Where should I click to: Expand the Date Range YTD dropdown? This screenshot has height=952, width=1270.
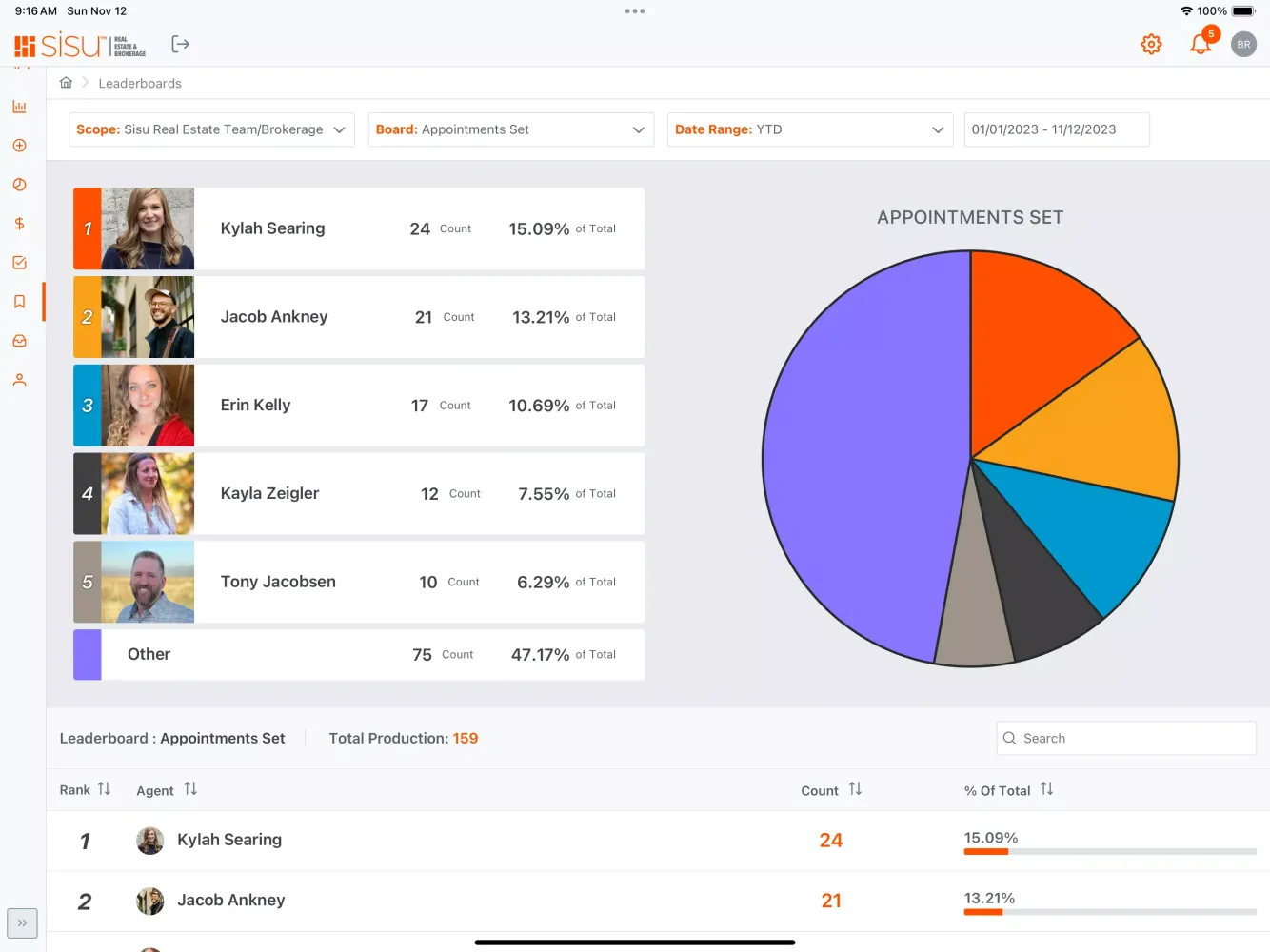809,129
